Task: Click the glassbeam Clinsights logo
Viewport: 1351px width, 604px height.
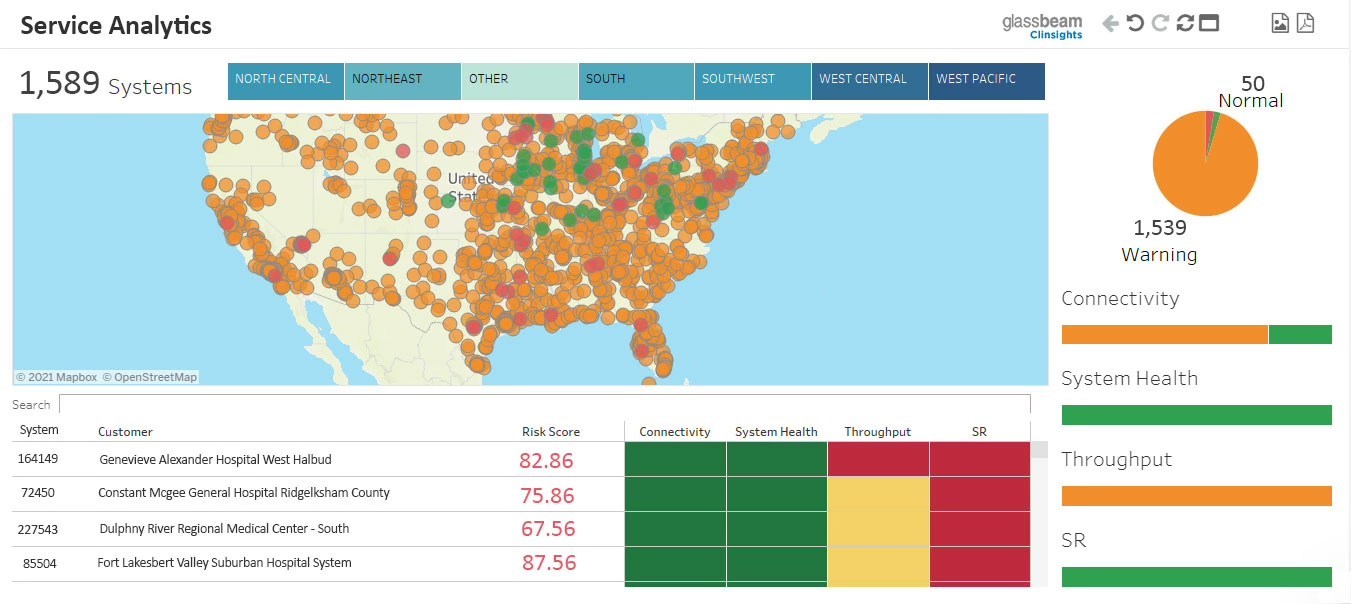Action: coord(1042,26)
